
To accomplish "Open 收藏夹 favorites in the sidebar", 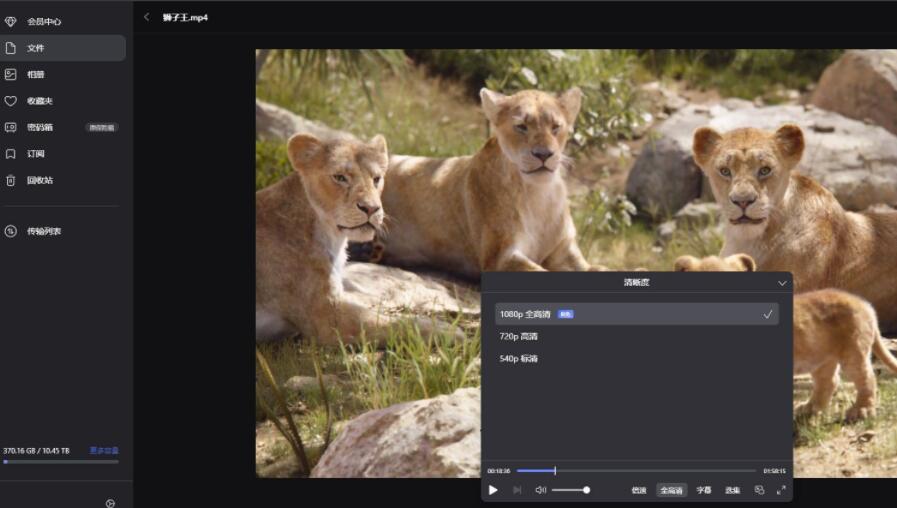I will [40, 101].
